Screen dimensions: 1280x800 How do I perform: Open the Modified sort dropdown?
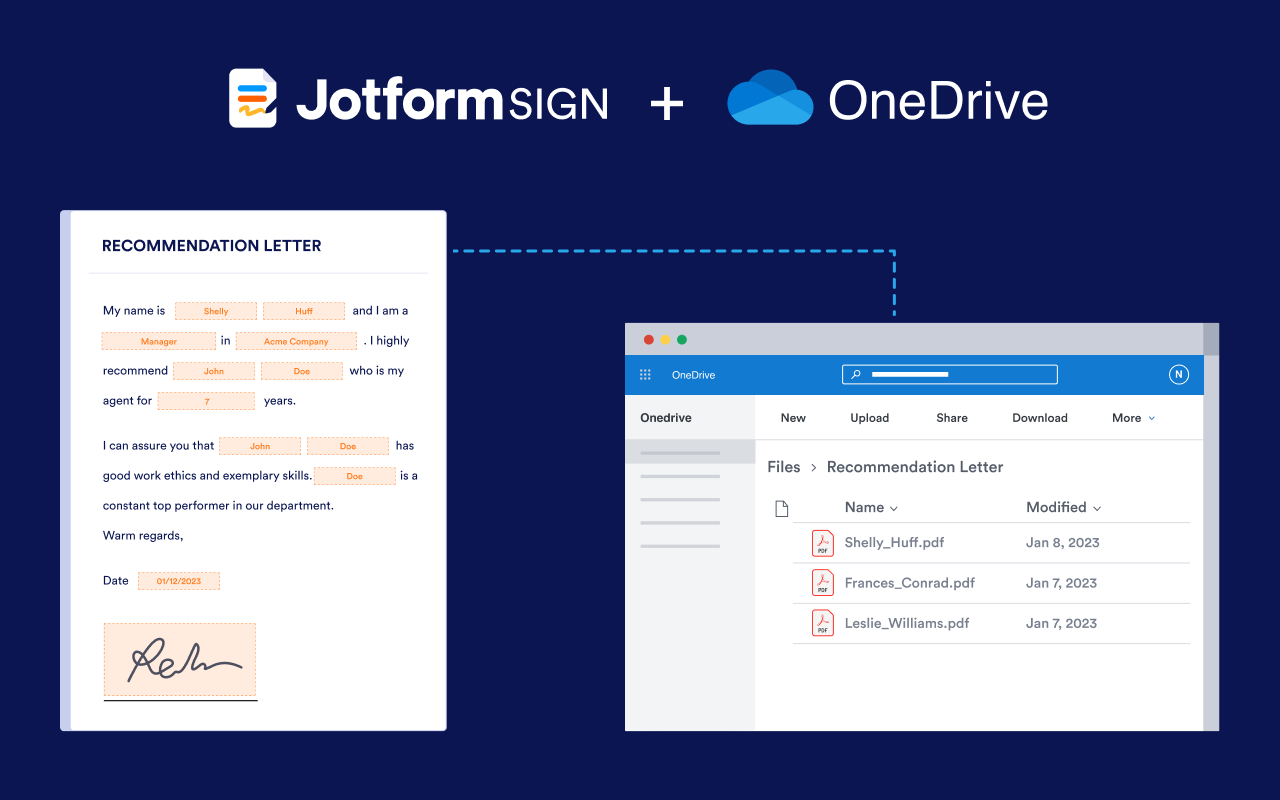point(1063,507)
